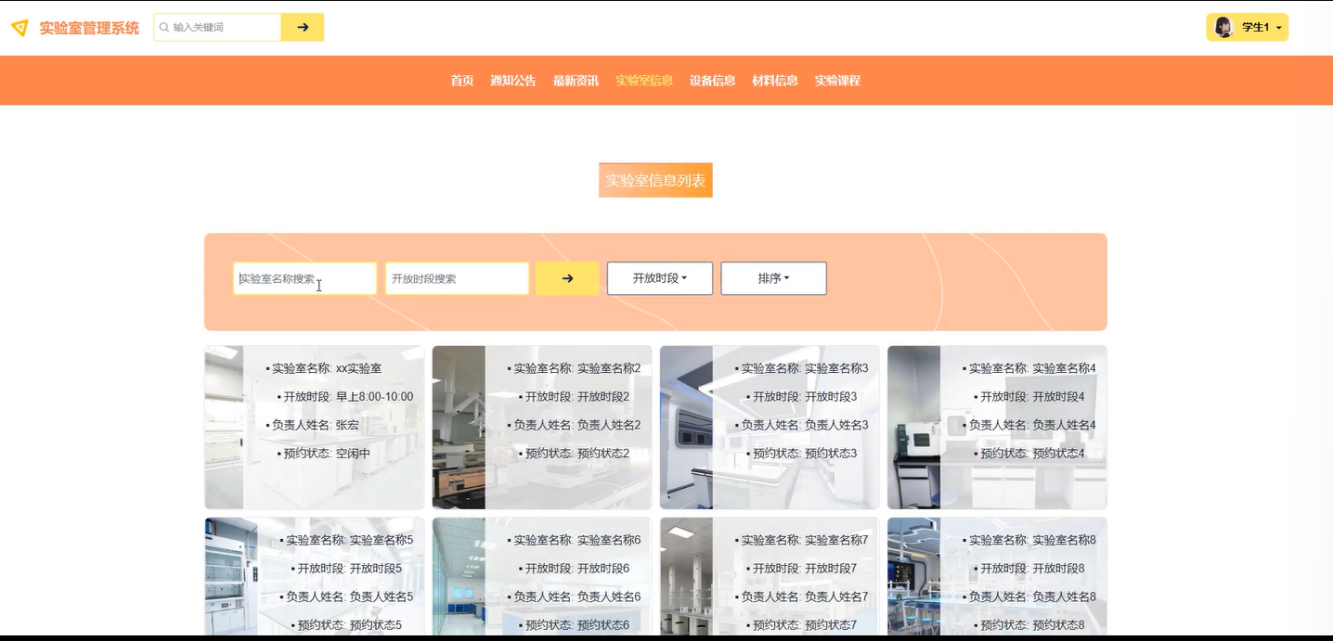Open 实验课程 menu item
This screenshot has height=641, width=1333.
(x=837, y=80)
